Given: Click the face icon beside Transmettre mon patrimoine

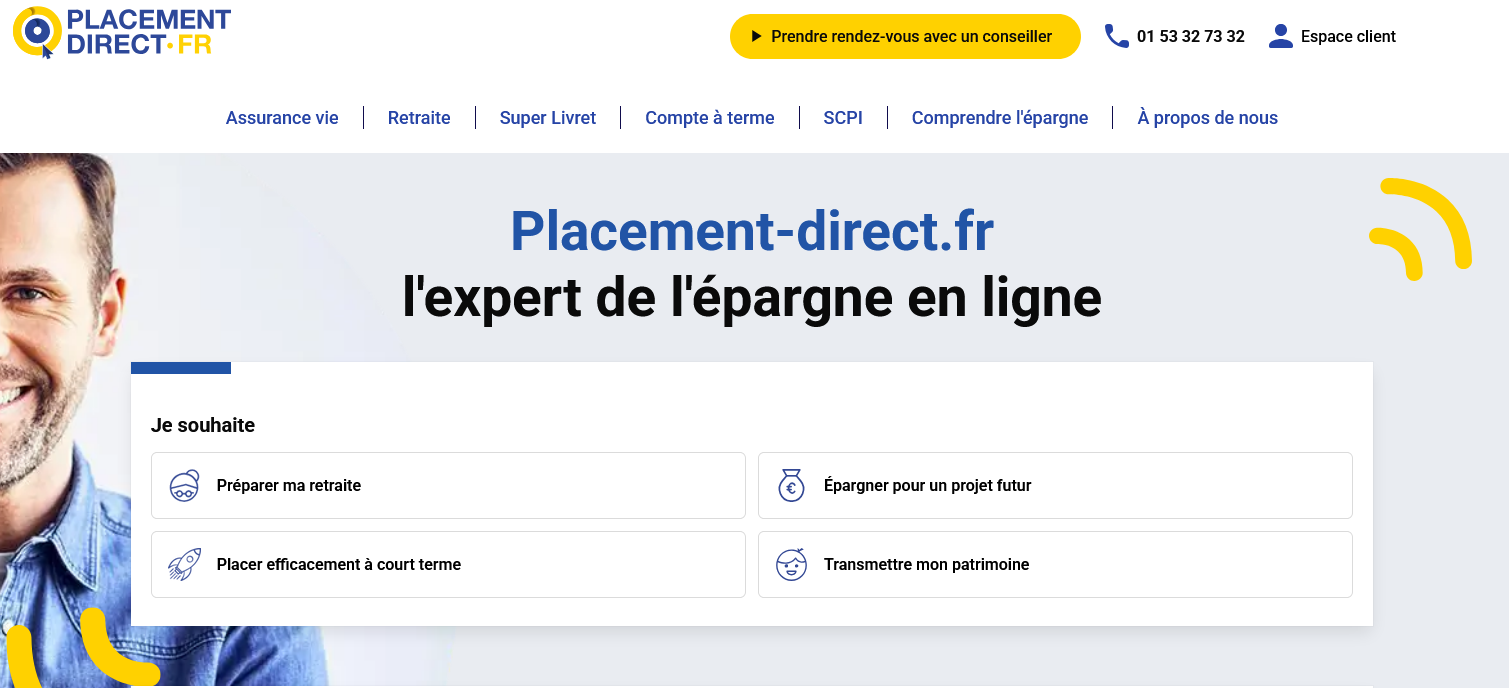Looking at the screenshot, I should [791, 564].
